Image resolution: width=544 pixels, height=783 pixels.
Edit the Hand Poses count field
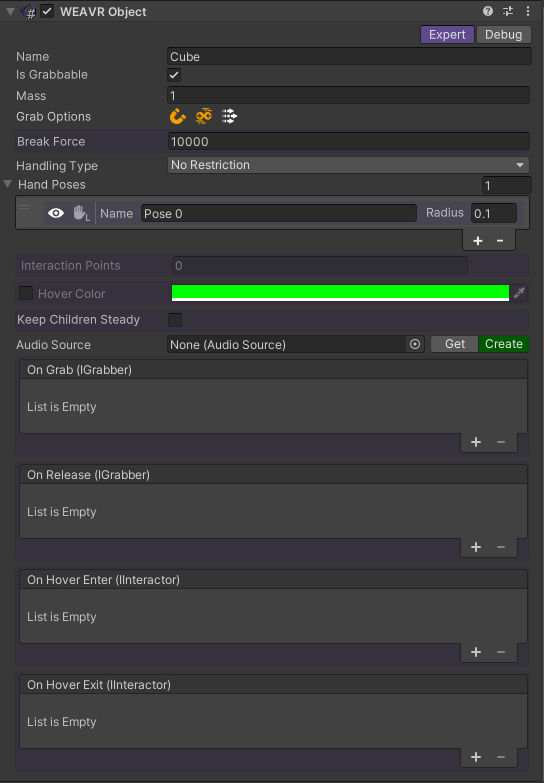[507, 185]
